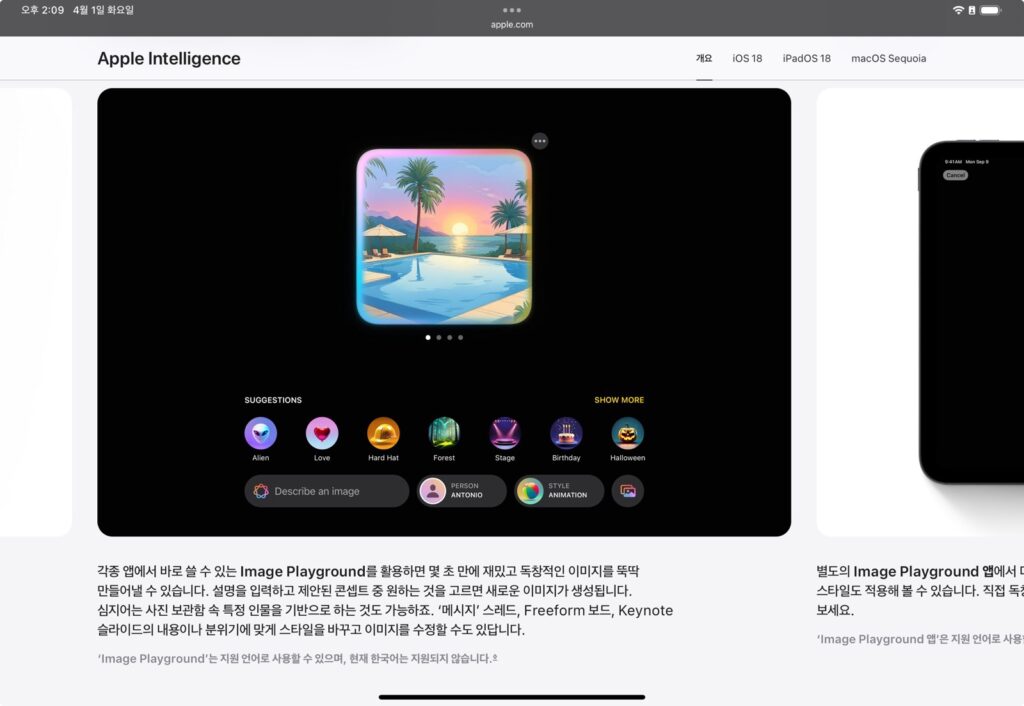Click the Cancel button on iPhone mockup
Screen dimensions: 1024x706
[955, 175]
